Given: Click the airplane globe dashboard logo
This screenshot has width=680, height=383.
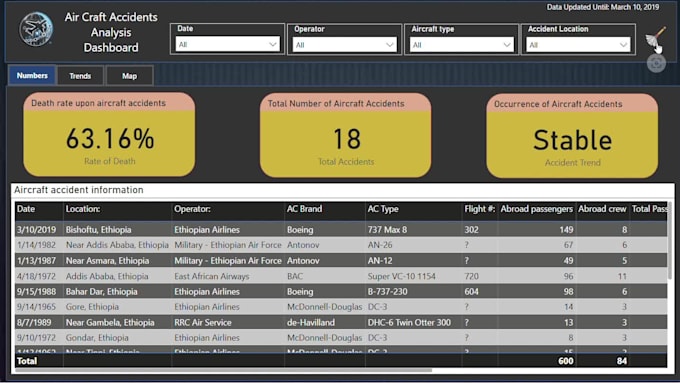Looking at the screenshot, I should (36, 29).
